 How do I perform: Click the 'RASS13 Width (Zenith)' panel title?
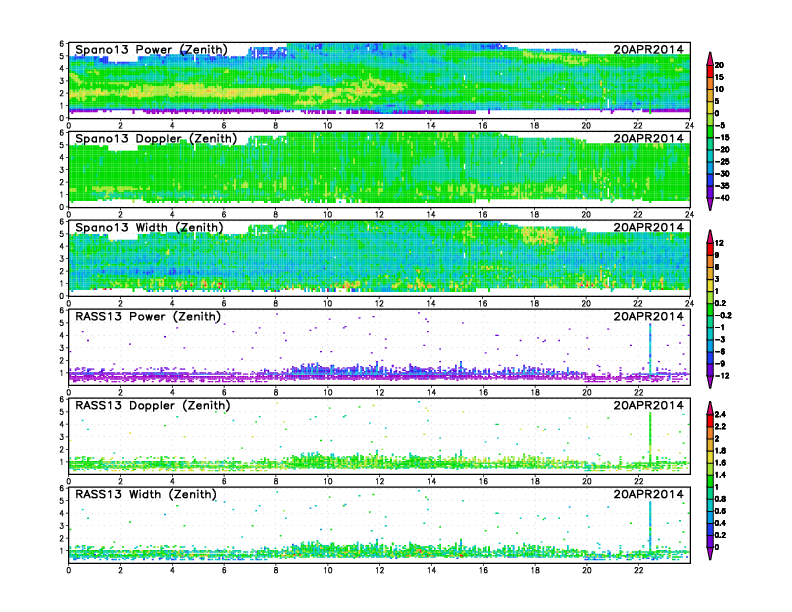coord(145,494)
